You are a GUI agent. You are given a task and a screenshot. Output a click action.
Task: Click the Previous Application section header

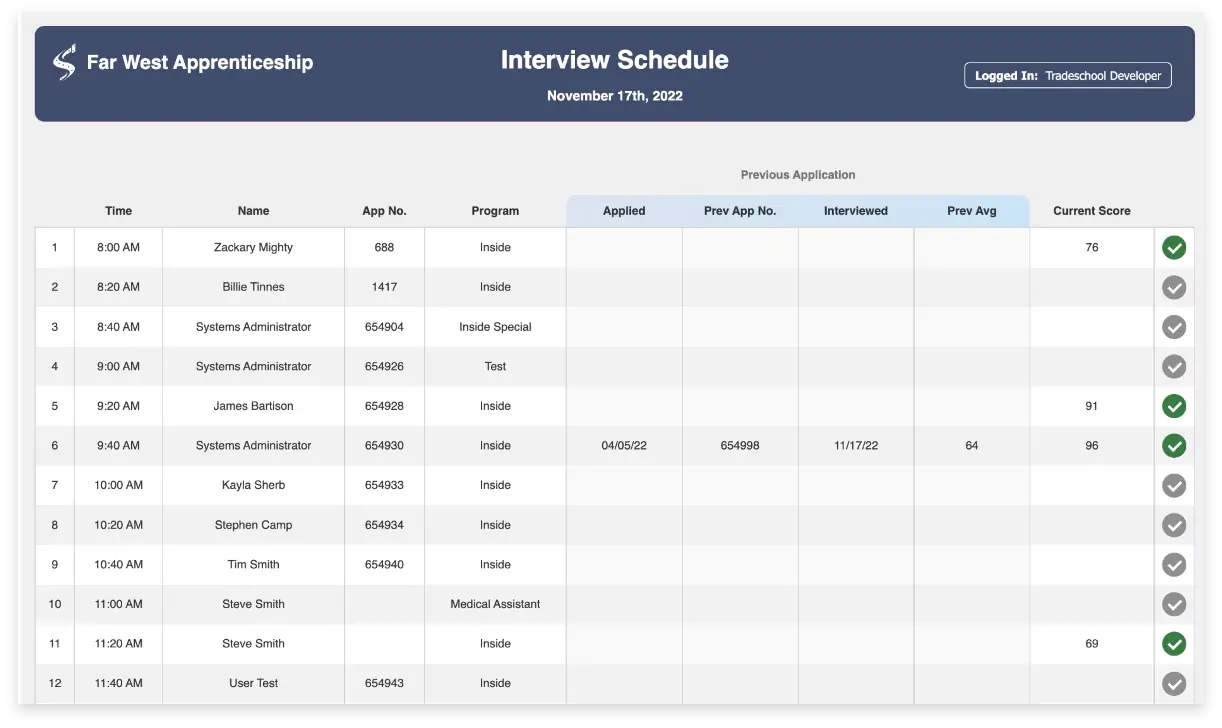797,174
